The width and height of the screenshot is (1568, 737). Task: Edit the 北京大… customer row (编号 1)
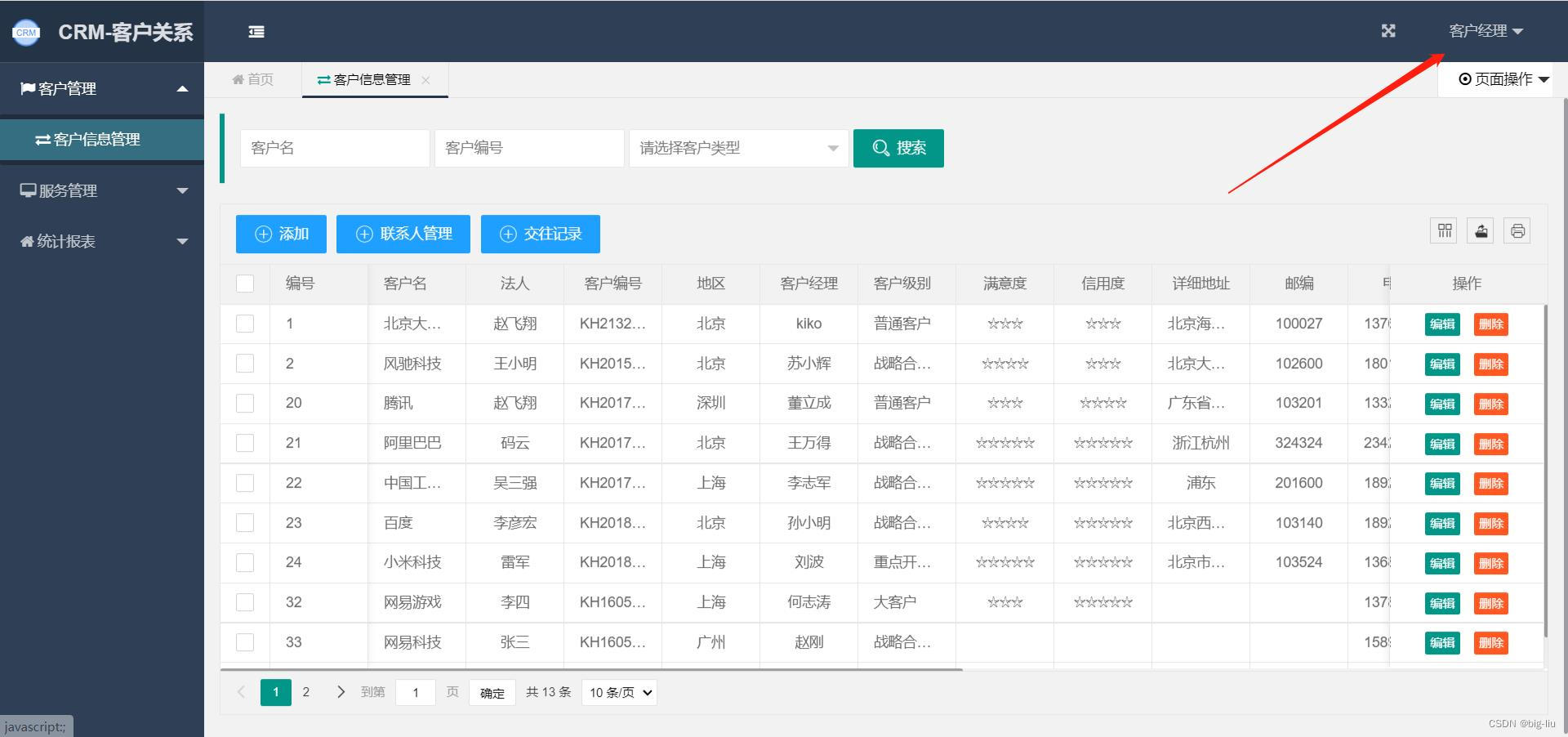coord(1442,324)
